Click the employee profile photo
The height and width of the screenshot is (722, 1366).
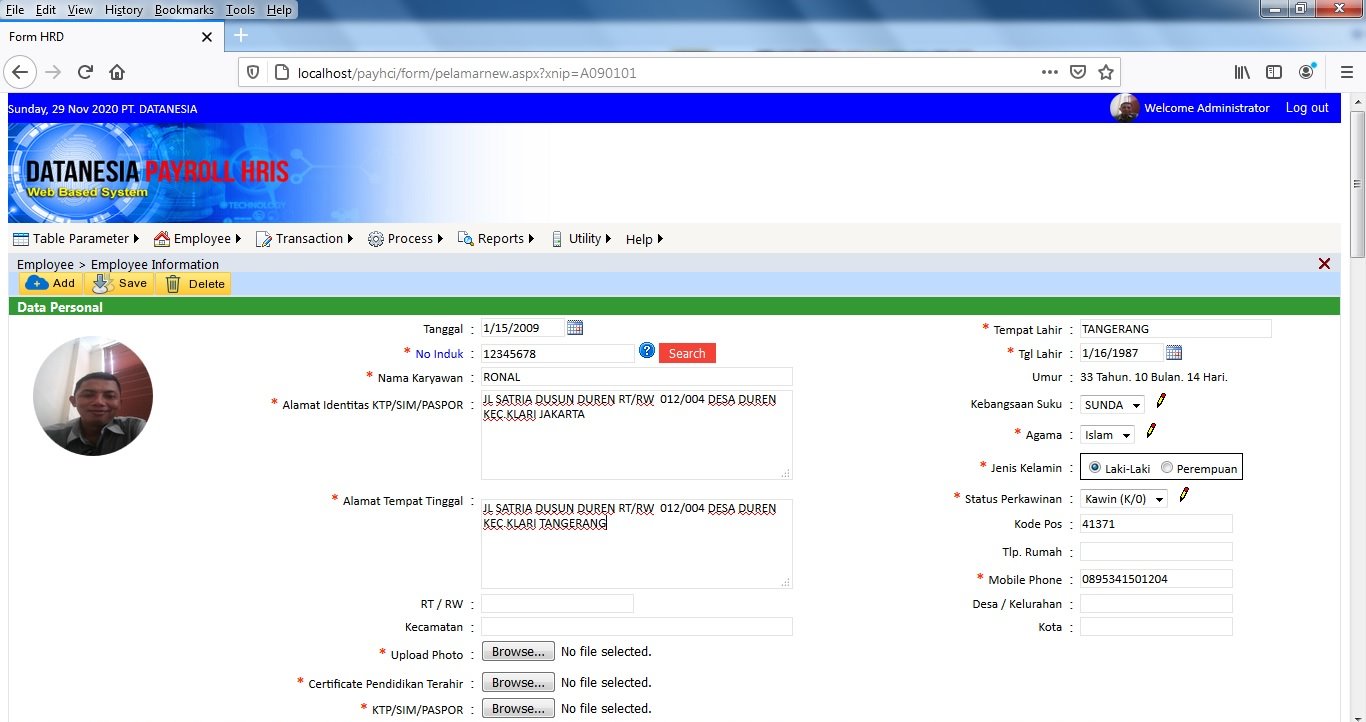(x=93, y=396)
